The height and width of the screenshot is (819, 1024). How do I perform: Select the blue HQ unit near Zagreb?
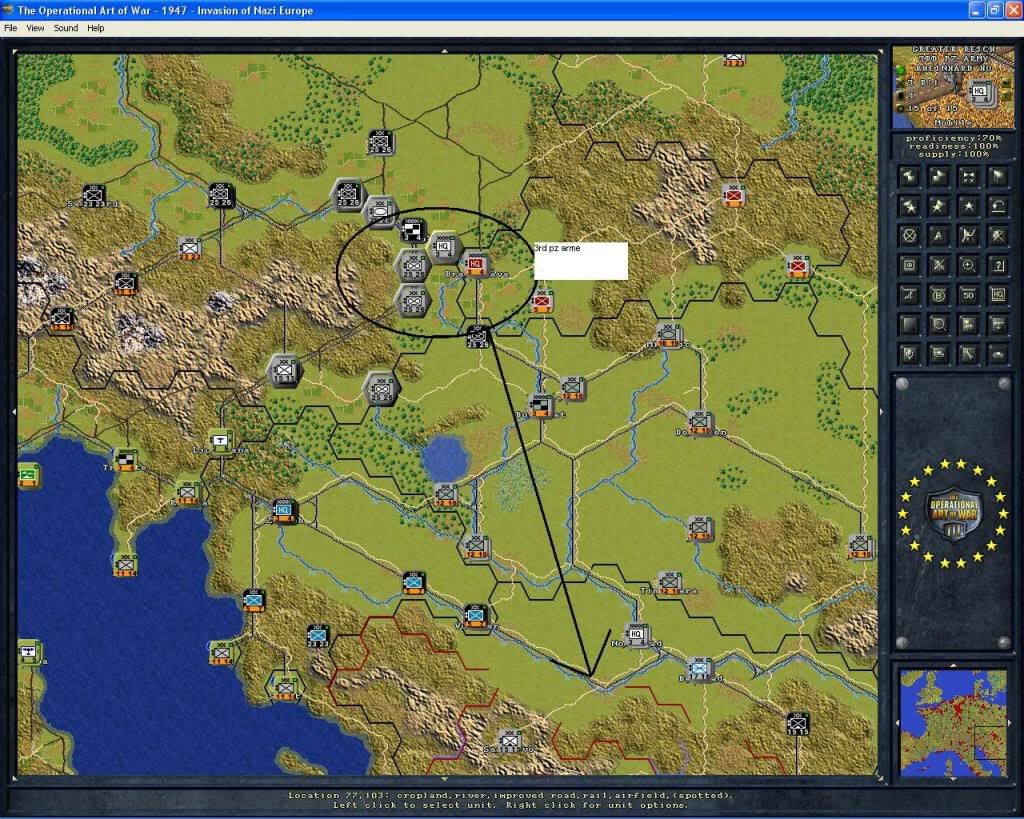[x=283, y=511]
